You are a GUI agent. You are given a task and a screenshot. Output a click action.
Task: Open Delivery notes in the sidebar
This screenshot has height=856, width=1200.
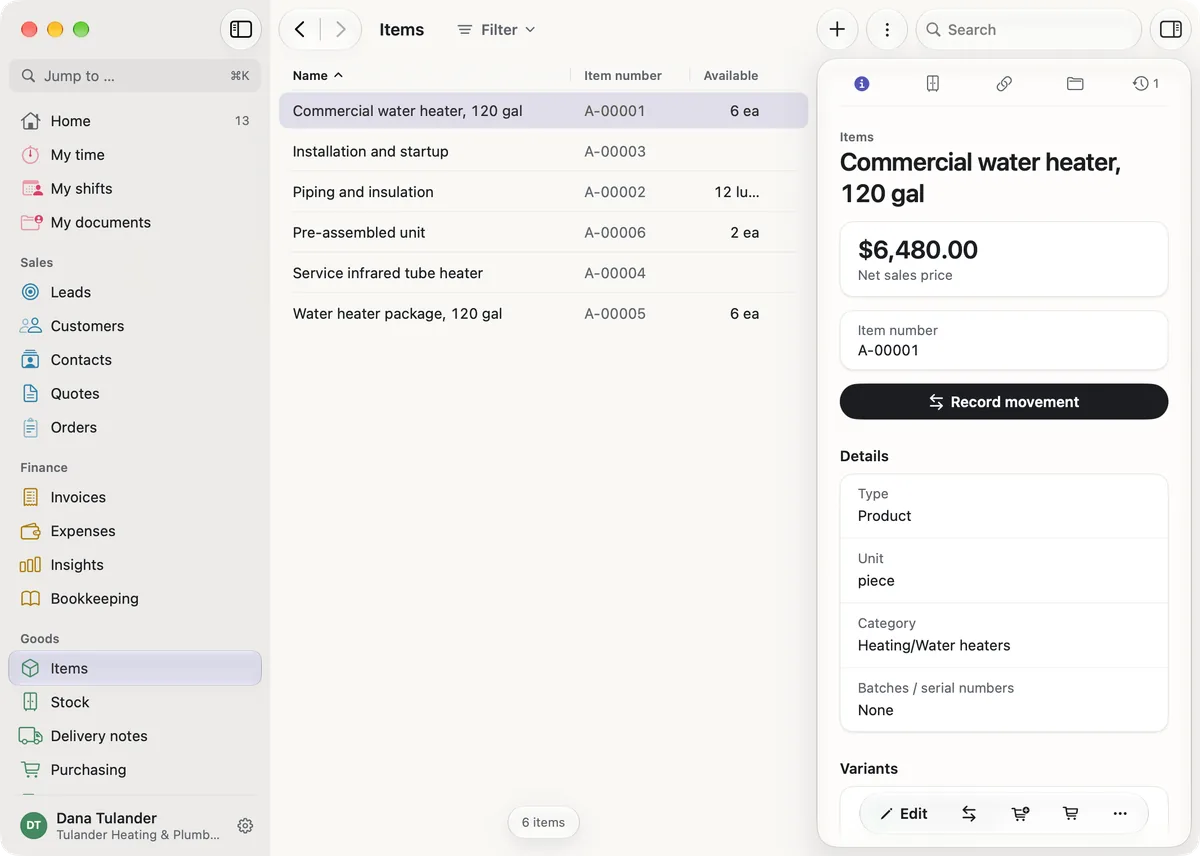(x=135, y=736)
